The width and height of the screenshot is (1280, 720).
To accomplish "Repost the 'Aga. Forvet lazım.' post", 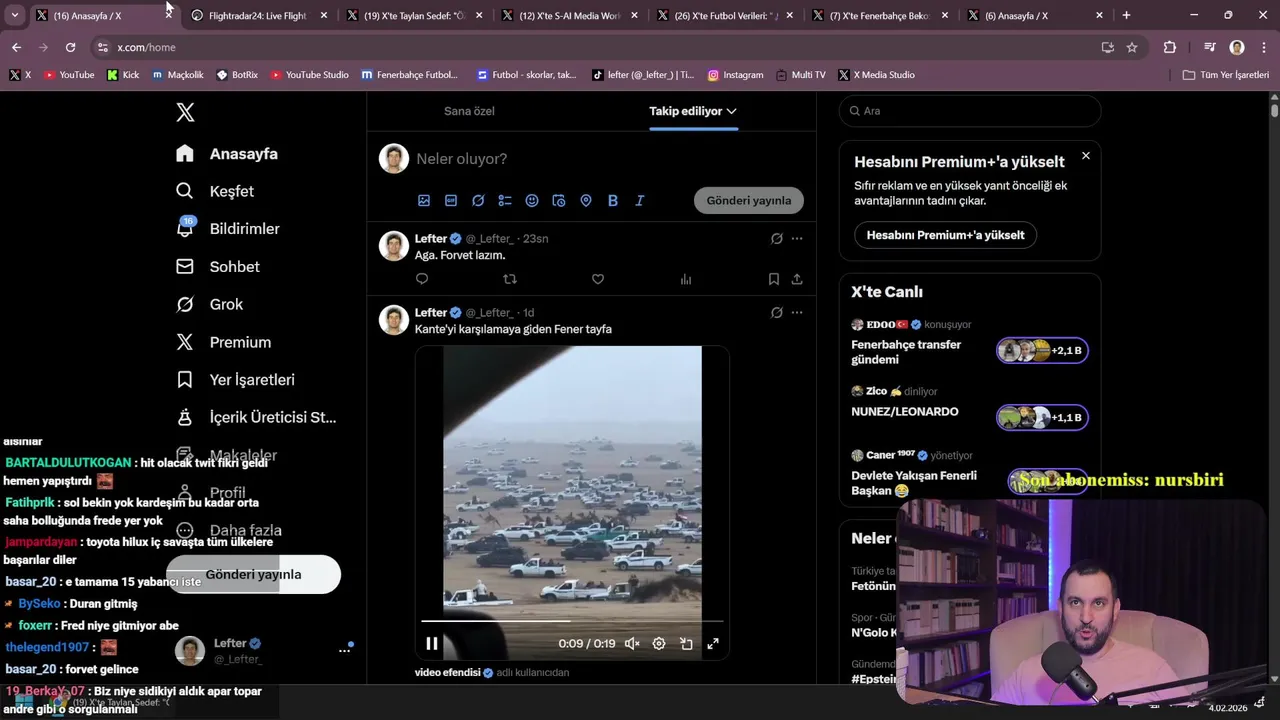I will 510,279.
